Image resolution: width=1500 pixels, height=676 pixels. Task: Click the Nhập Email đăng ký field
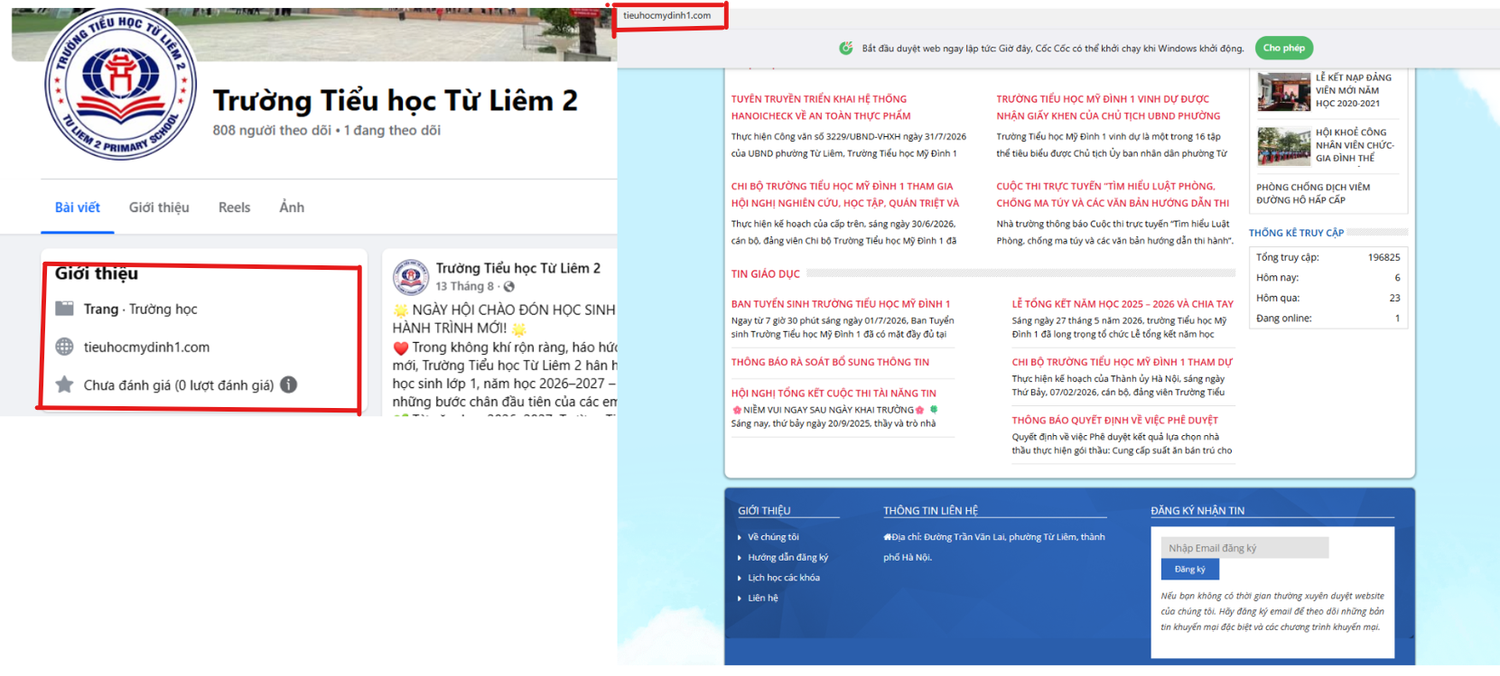tap(1245, 548)
